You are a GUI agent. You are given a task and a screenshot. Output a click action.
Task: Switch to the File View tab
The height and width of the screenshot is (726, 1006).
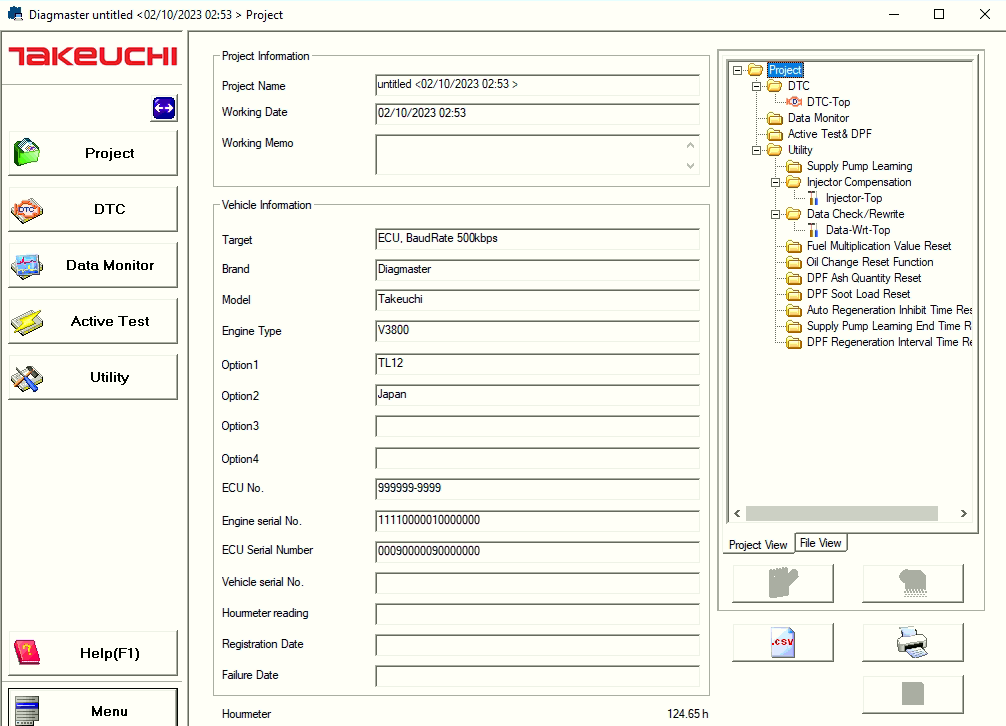click(821, 543)
